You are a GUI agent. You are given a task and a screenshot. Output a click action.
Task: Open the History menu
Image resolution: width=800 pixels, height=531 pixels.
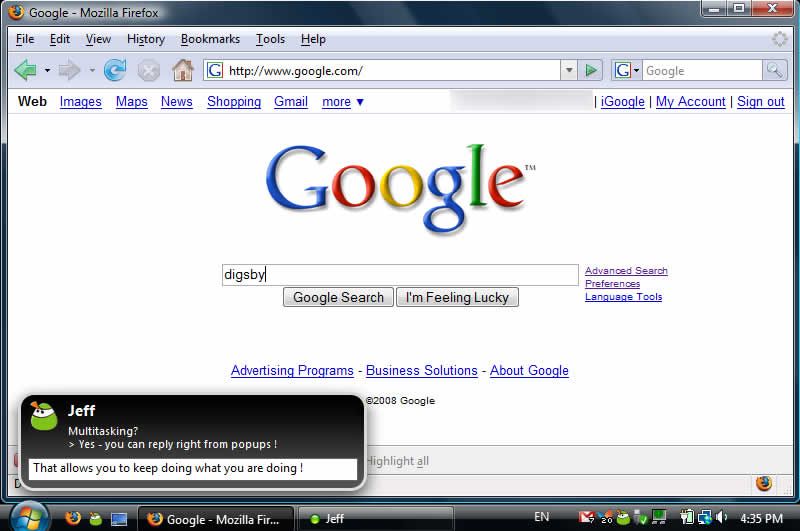tap(146, 39)
